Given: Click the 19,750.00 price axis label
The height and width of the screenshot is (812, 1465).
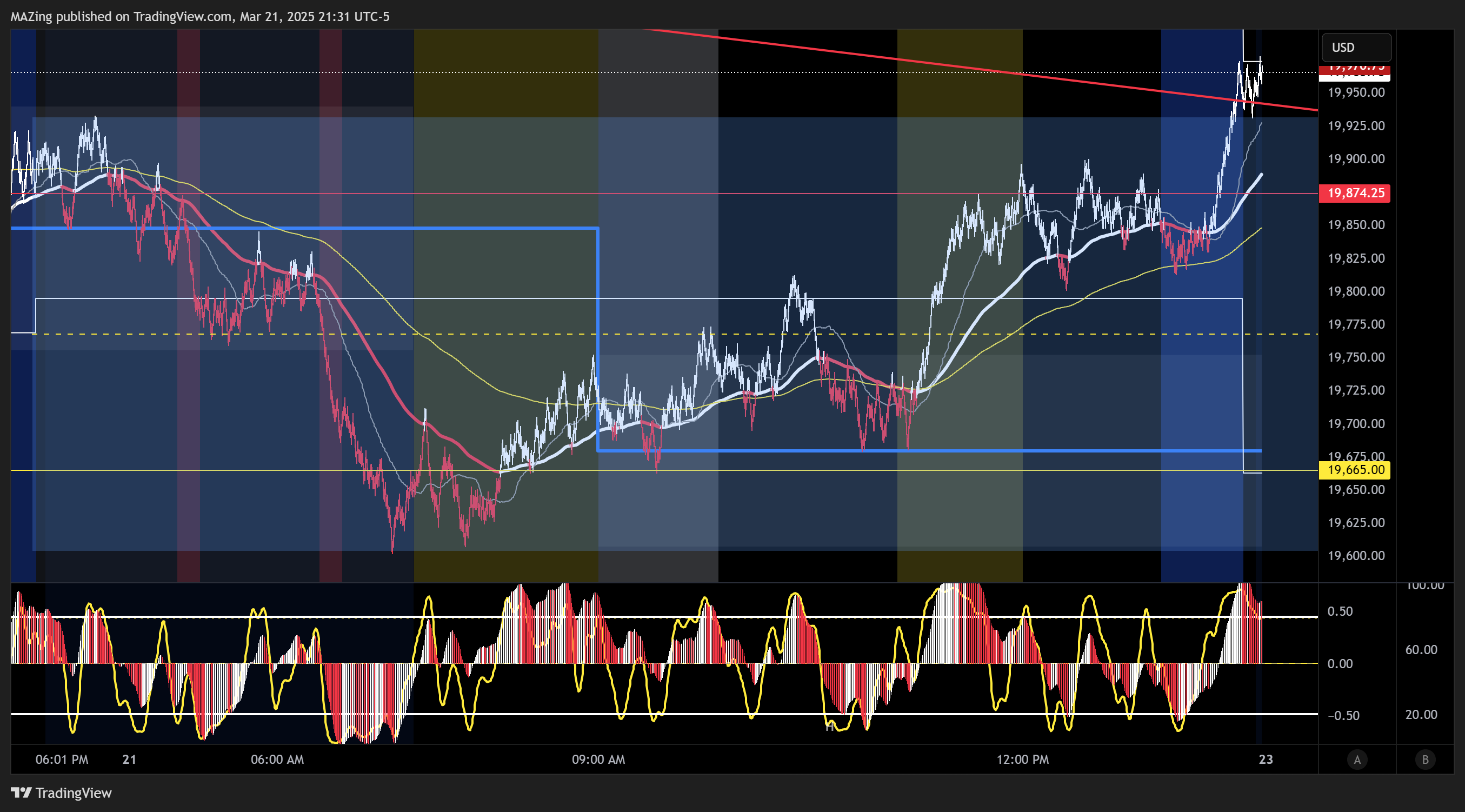Looking at the screenshot, I should pyautogui.click(x=1356, y=357).
